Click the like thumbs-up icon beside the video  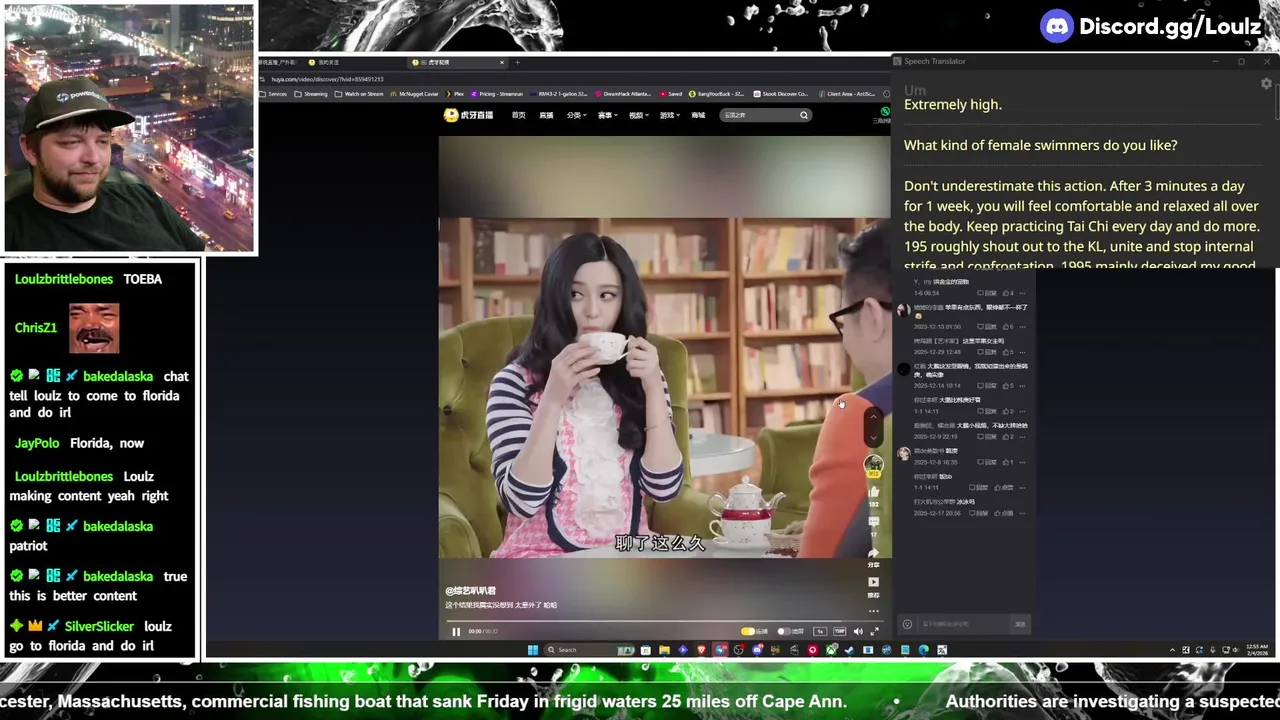(x=873, y=491)
